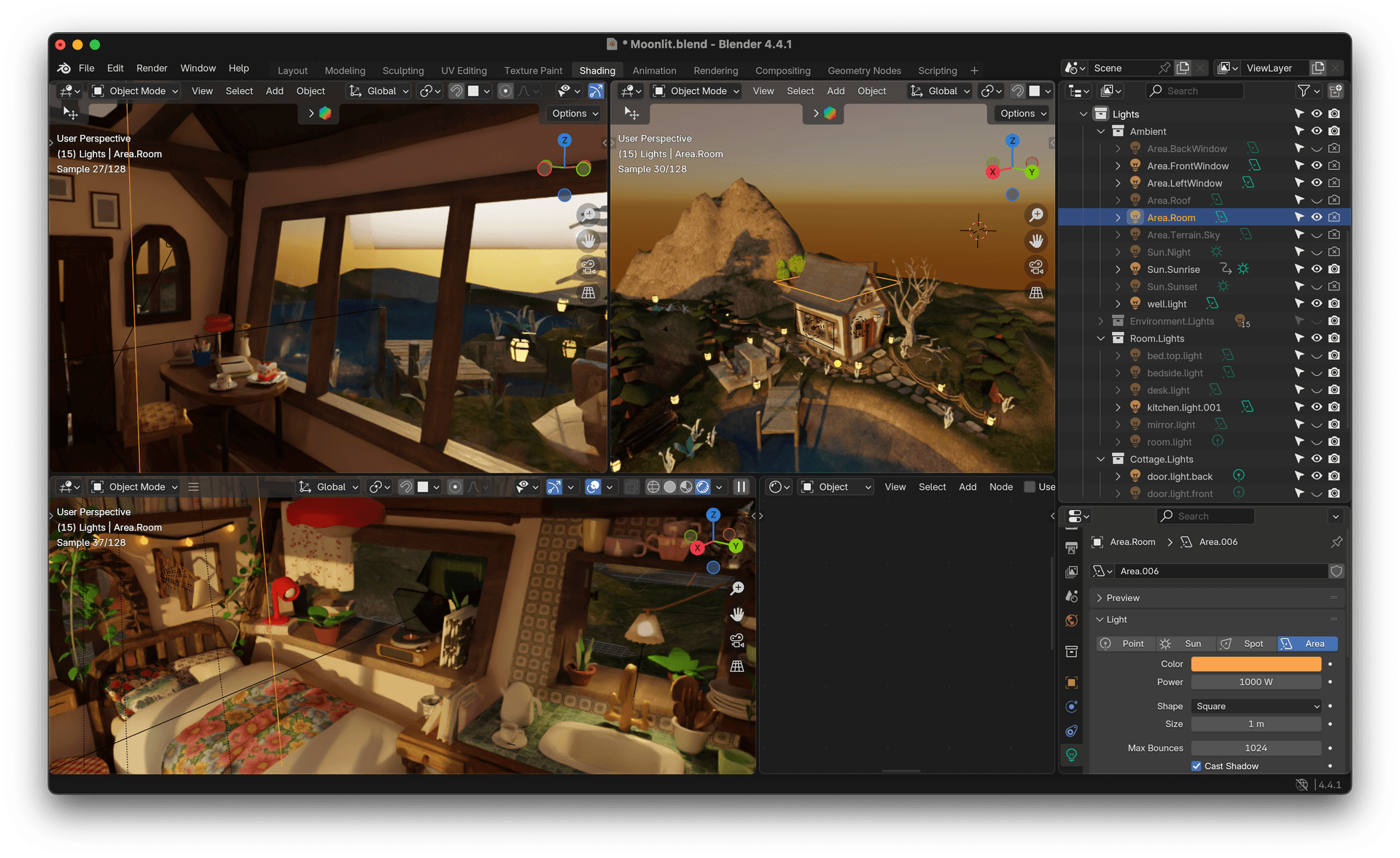
Task: Toggle Use Nodes checkbox in shader editor
Action: pyautogui.click(x=1030, y=487)
